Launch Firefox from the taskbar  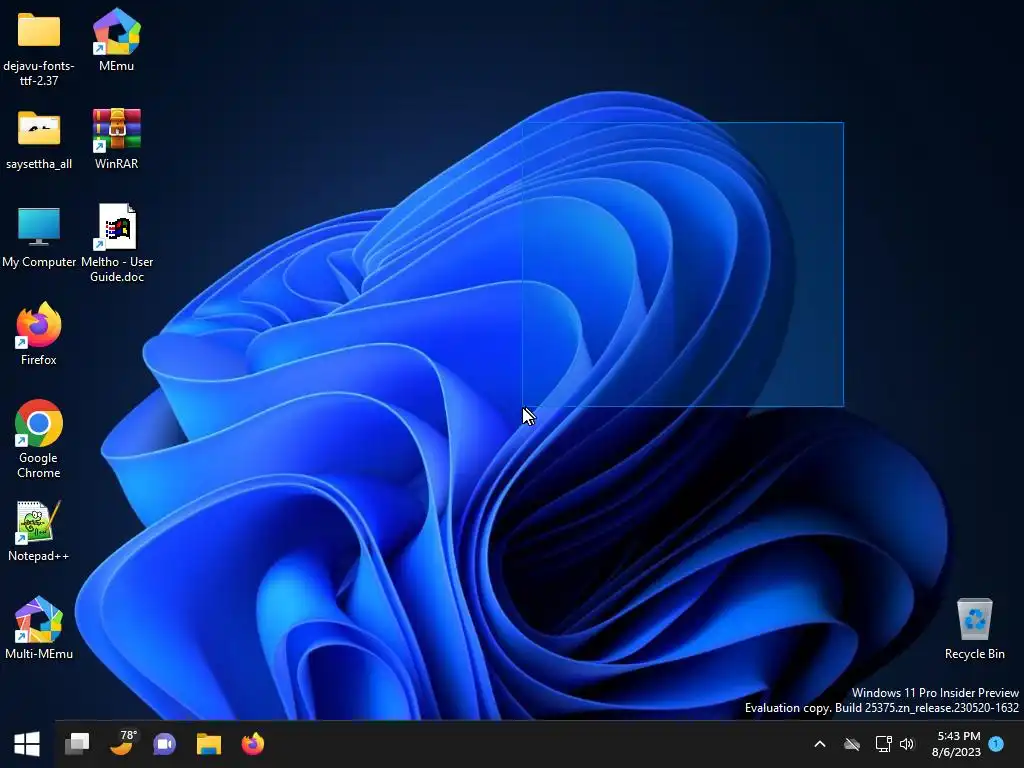coord(253,744)
